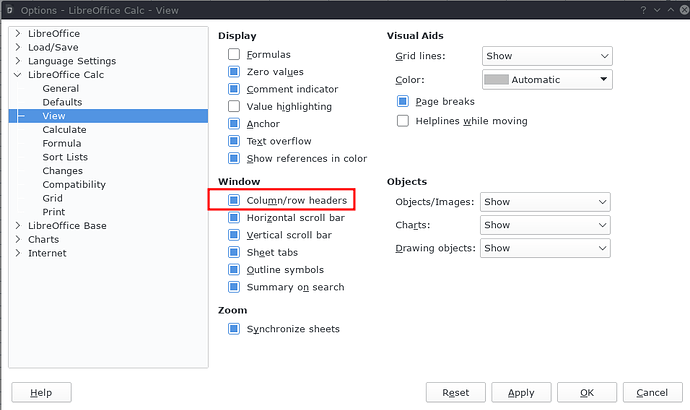Click the dialog's title bar app icon
Image resolution: width=690 pixels, height=410 pixels.
point(9,10)
